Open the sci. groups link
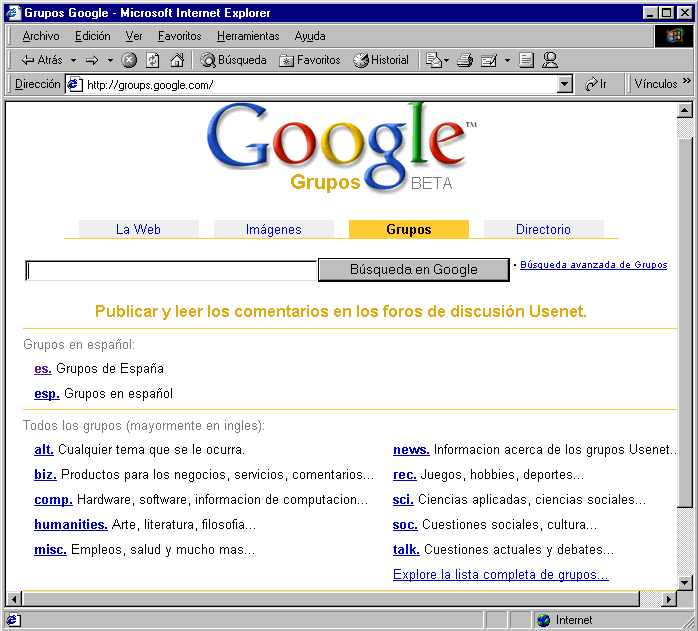 pos(403,500)
